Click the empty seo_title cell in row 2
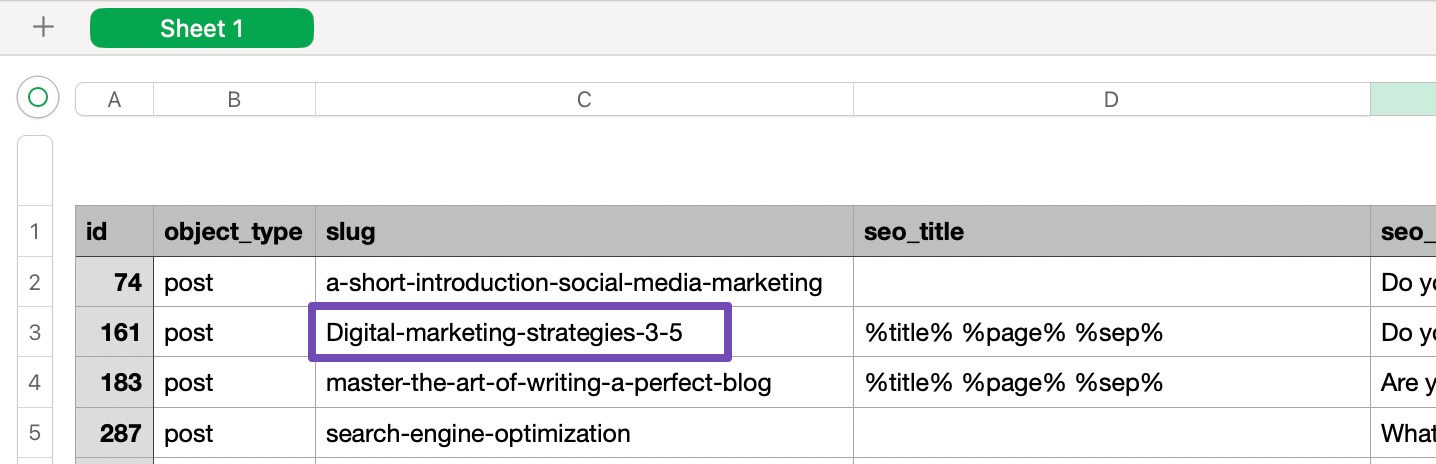1436x464 pixels. click(x=1110, y=283)
